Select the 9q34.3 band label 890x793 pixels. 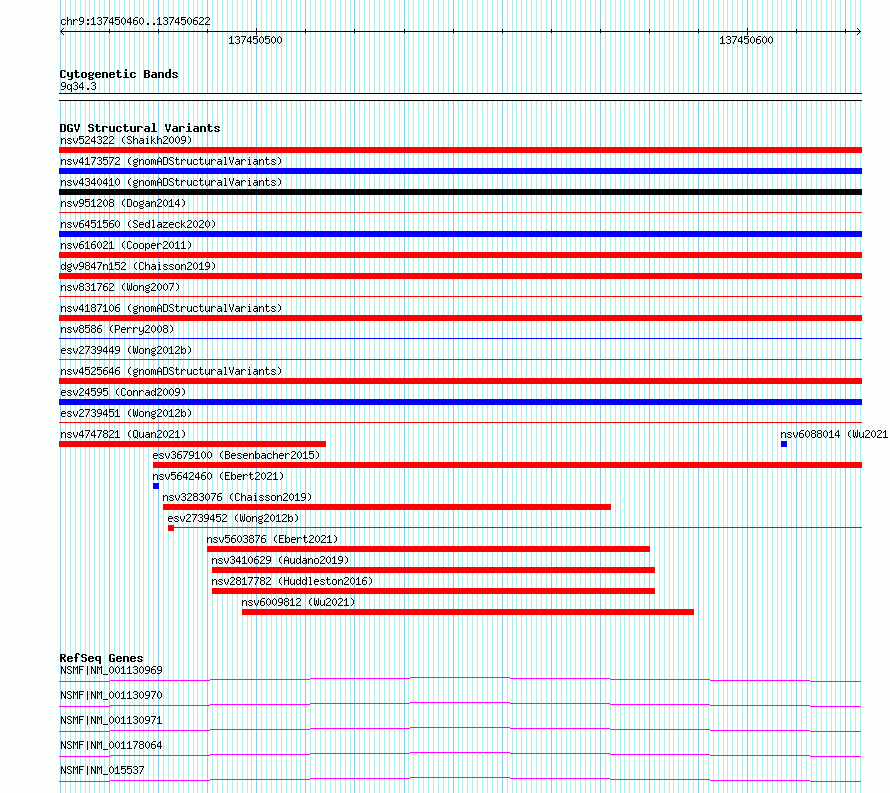point(78,86)
